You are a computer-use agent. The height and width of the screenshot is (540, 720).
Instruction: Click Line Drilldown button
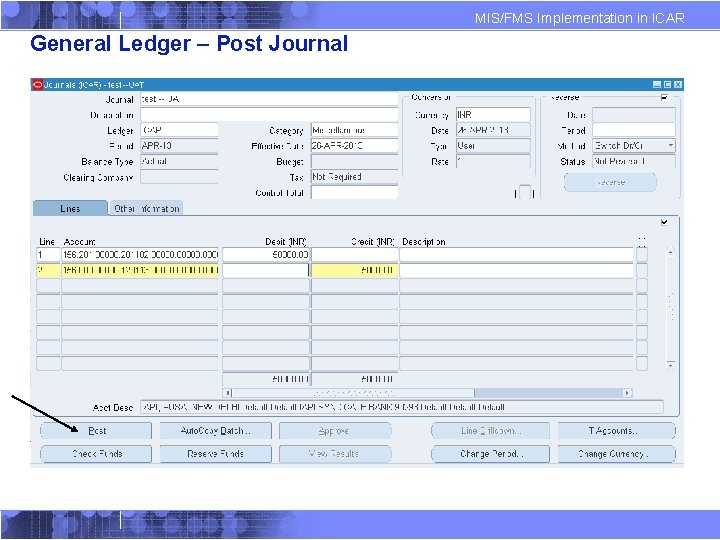(490, 431)
